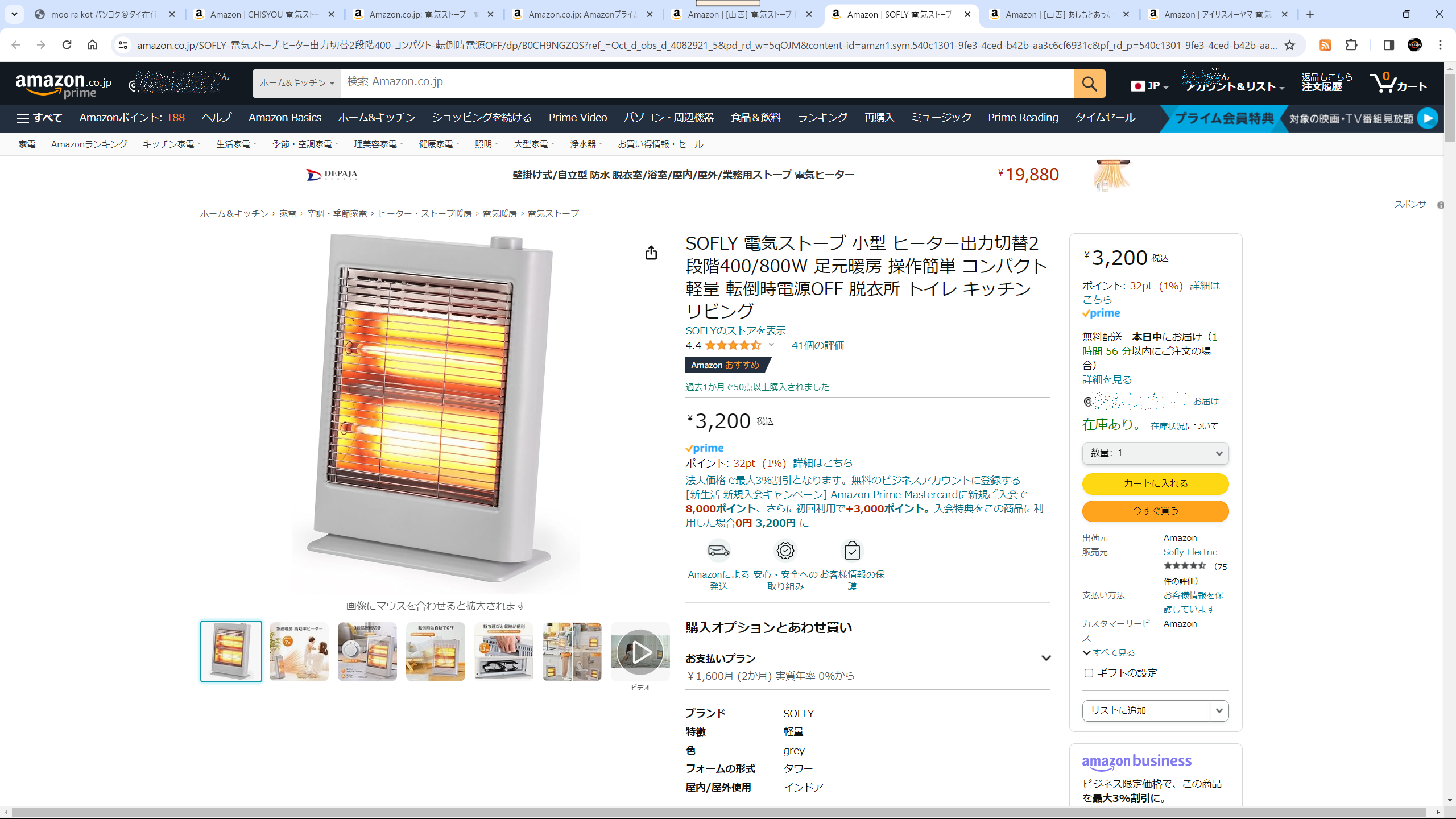Click the orange search magnifier button
Screen dimensions: 1456x819
tap(1089, 84)
